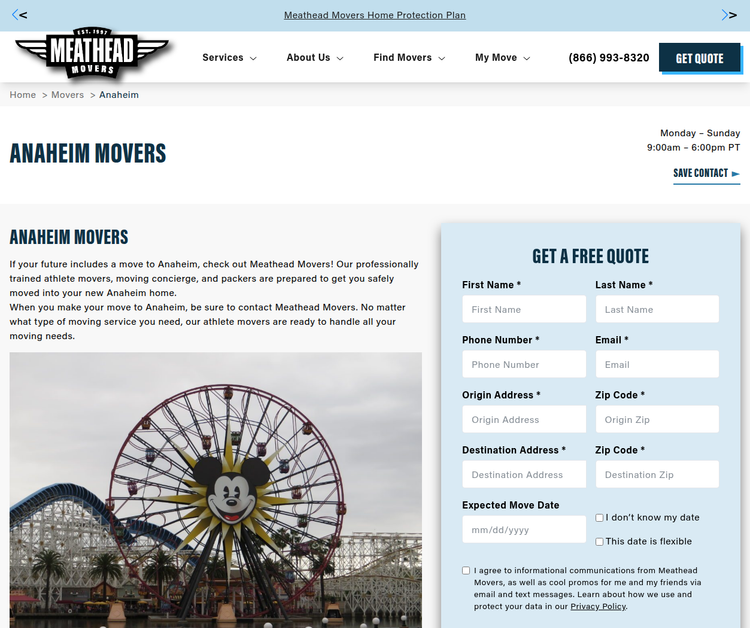Expand the About Us menu chevron
This screenshot has width=750, height=628.
click(340, 58)
